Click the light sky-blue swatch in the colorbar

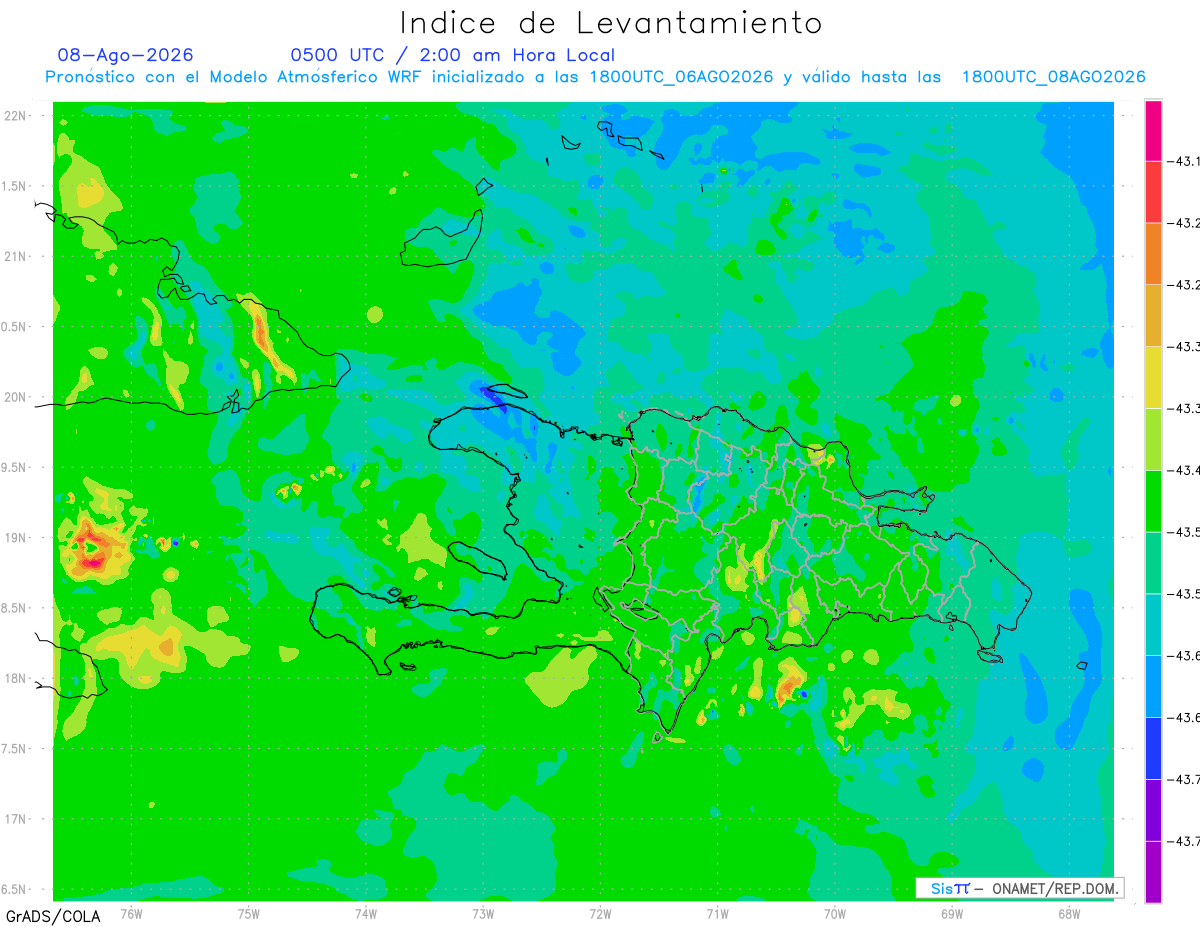[1153, 686]
